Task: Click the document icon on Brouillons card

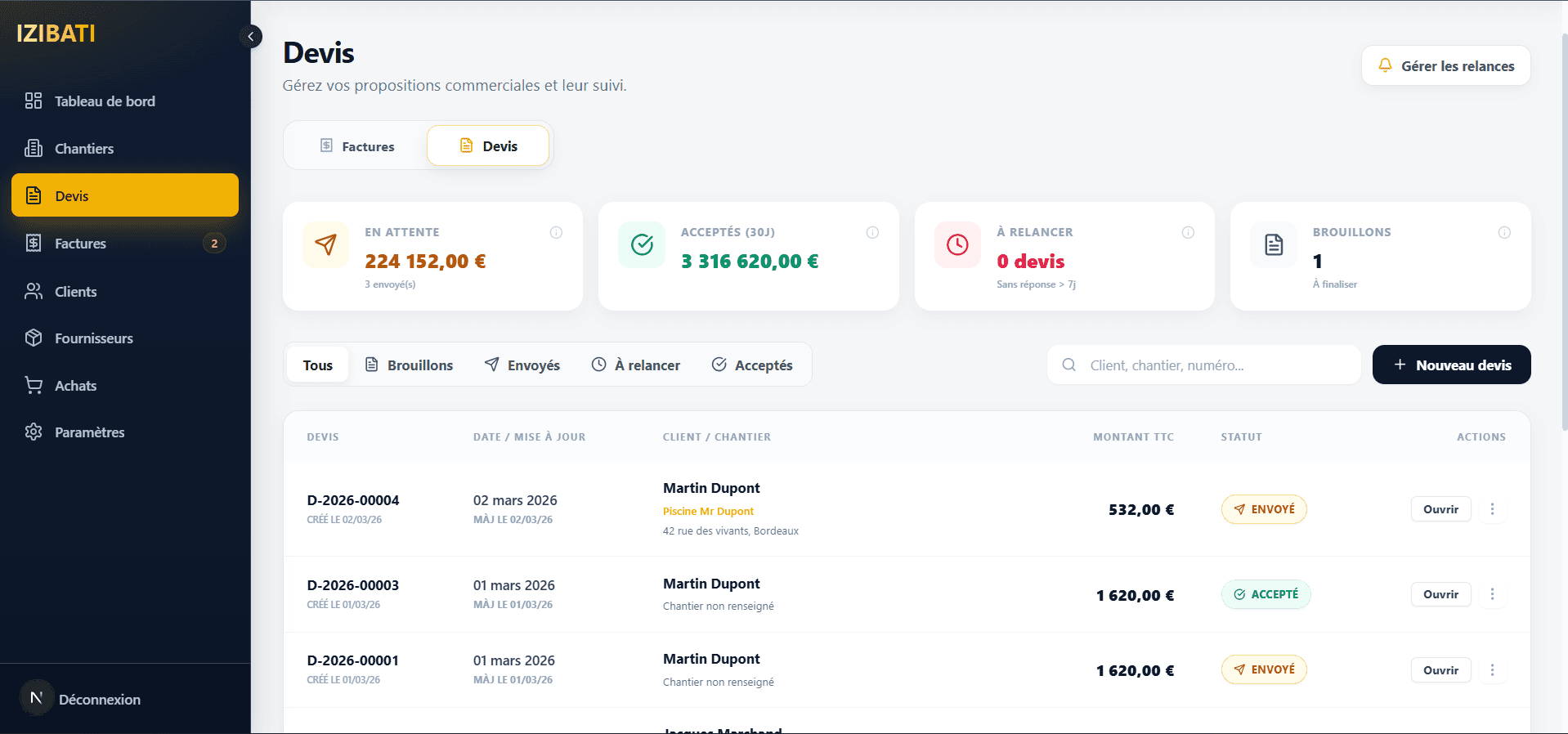Action: (1274, 244)
